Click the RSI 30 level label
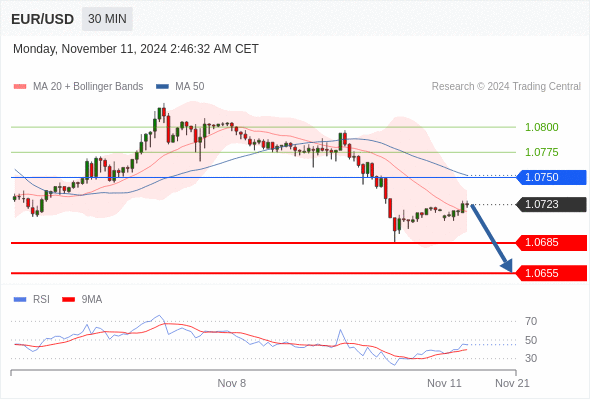 click(x=531, y=358)
